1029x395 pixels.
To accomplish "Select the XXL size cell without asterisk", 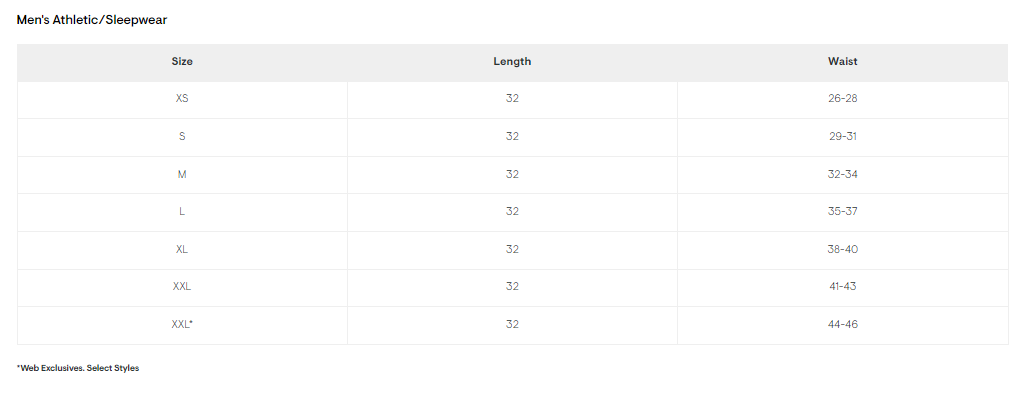I will [182, 287].
